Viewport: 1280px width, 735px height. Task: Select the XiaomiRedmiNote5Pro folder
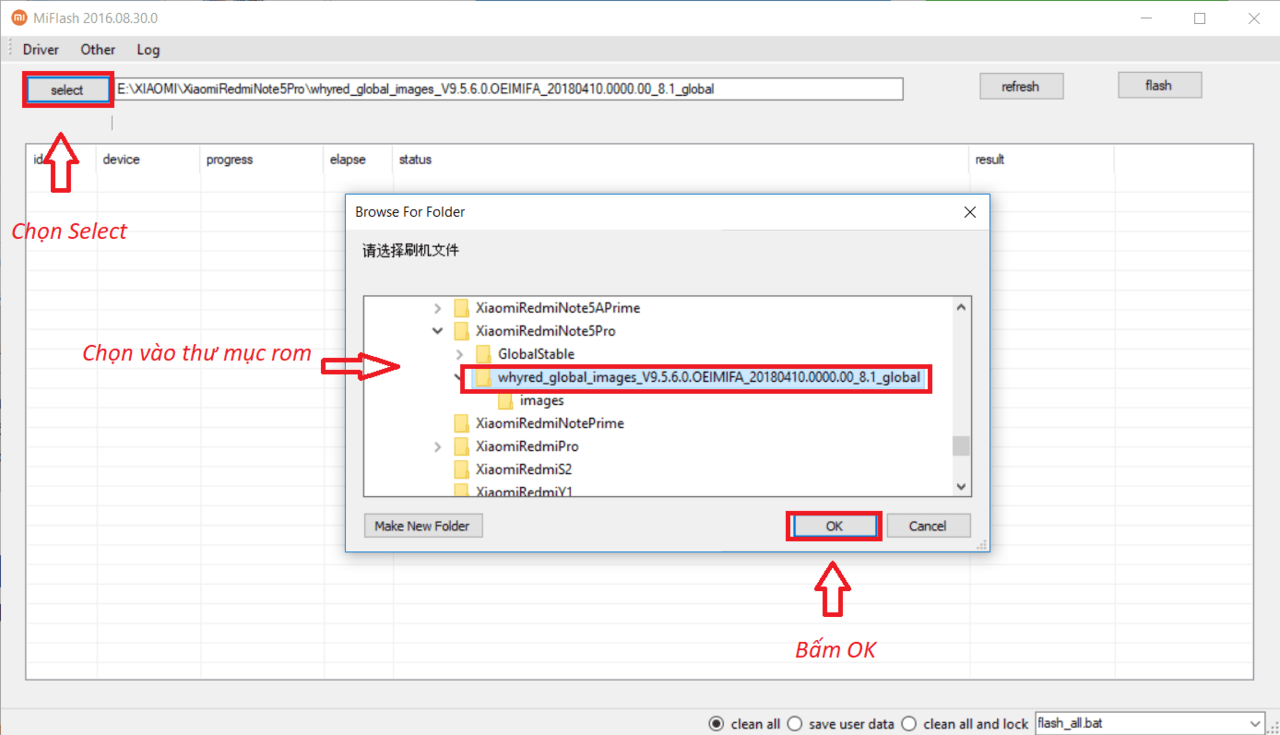[545, 331]
